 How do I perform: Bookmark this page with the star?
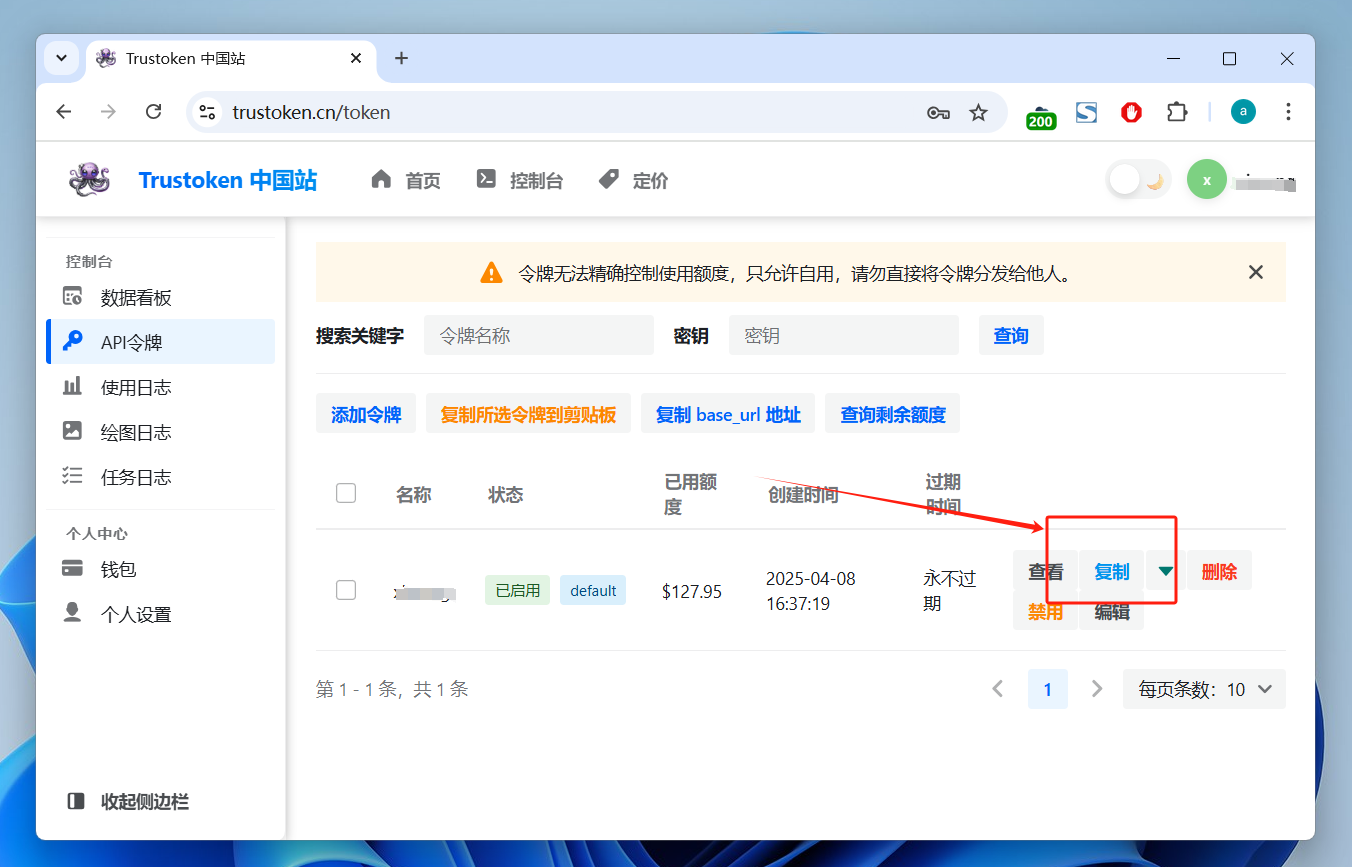click(x=979, y=112)
